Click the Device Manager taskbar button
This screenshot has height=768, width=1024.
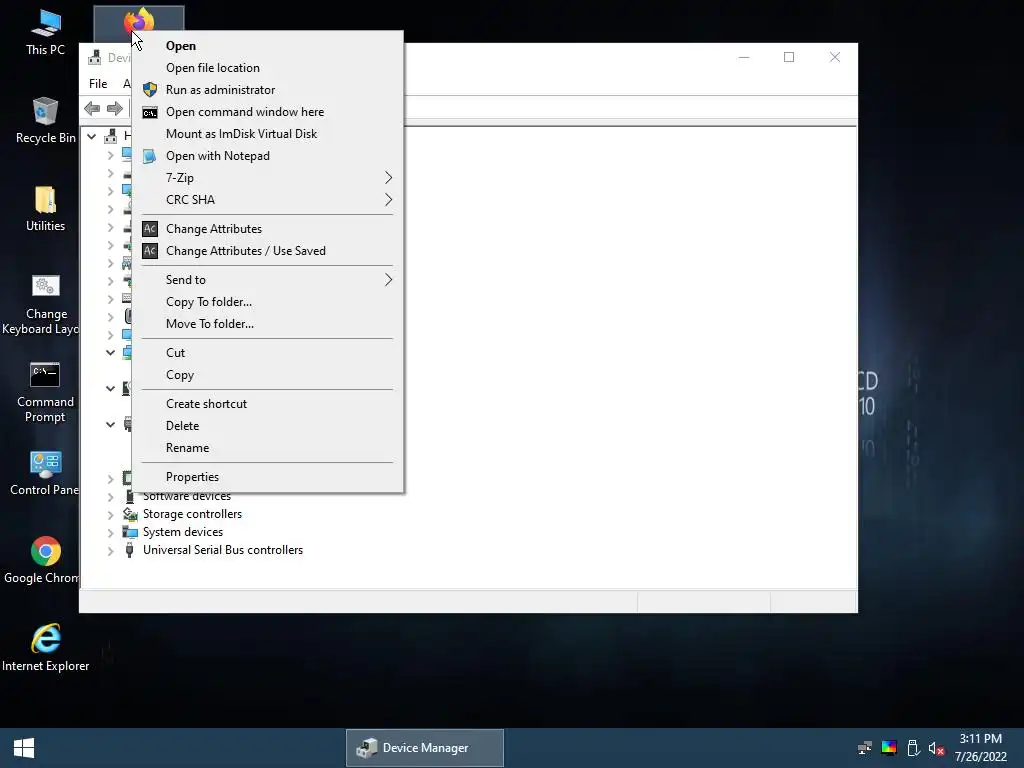point(424,748)
